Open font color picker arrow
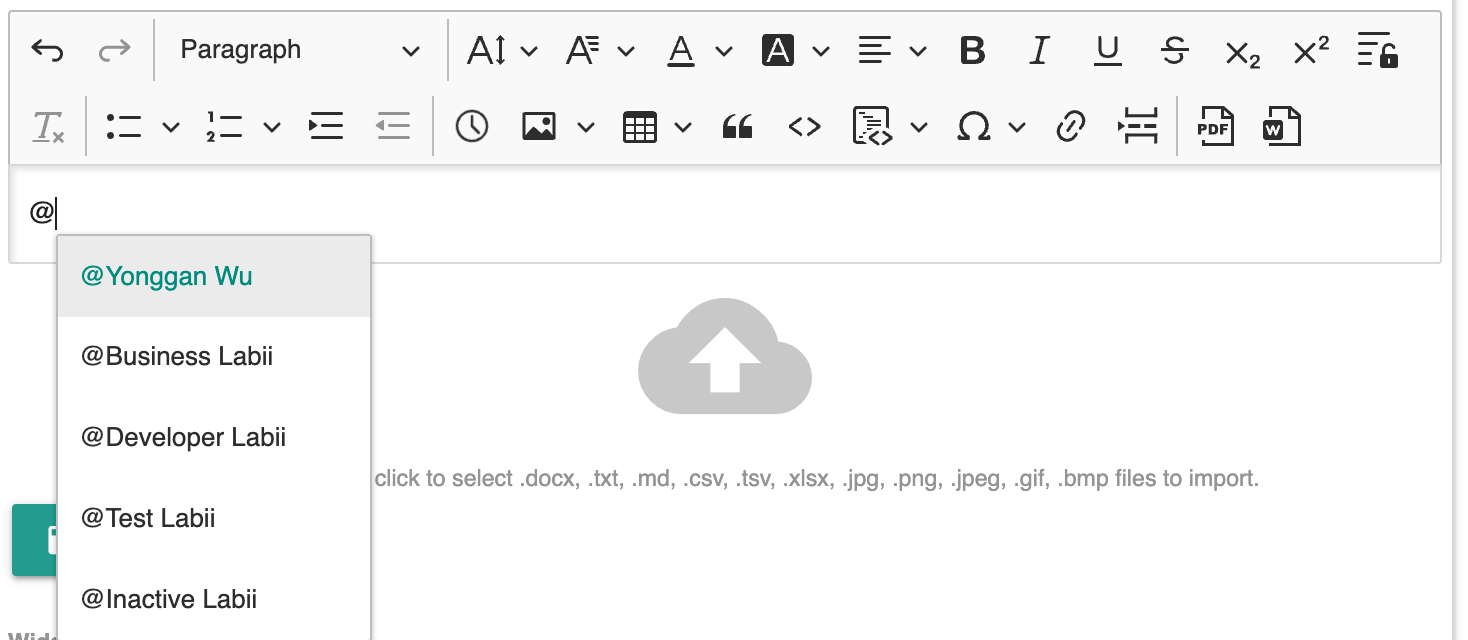 click(x=724, y=50)
